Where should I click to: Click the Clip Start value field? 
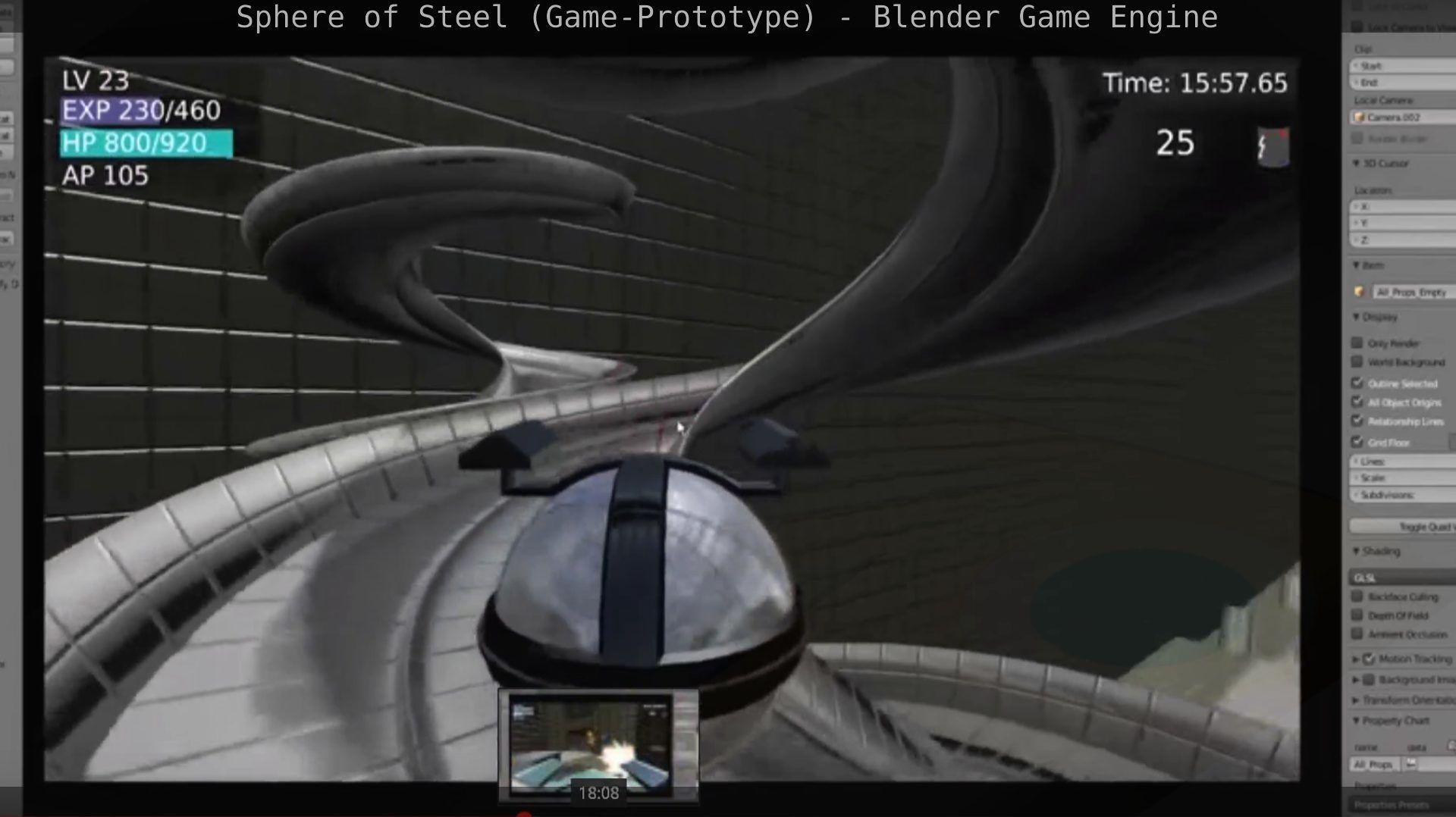pyautogui.click(x=1403, y=66)
